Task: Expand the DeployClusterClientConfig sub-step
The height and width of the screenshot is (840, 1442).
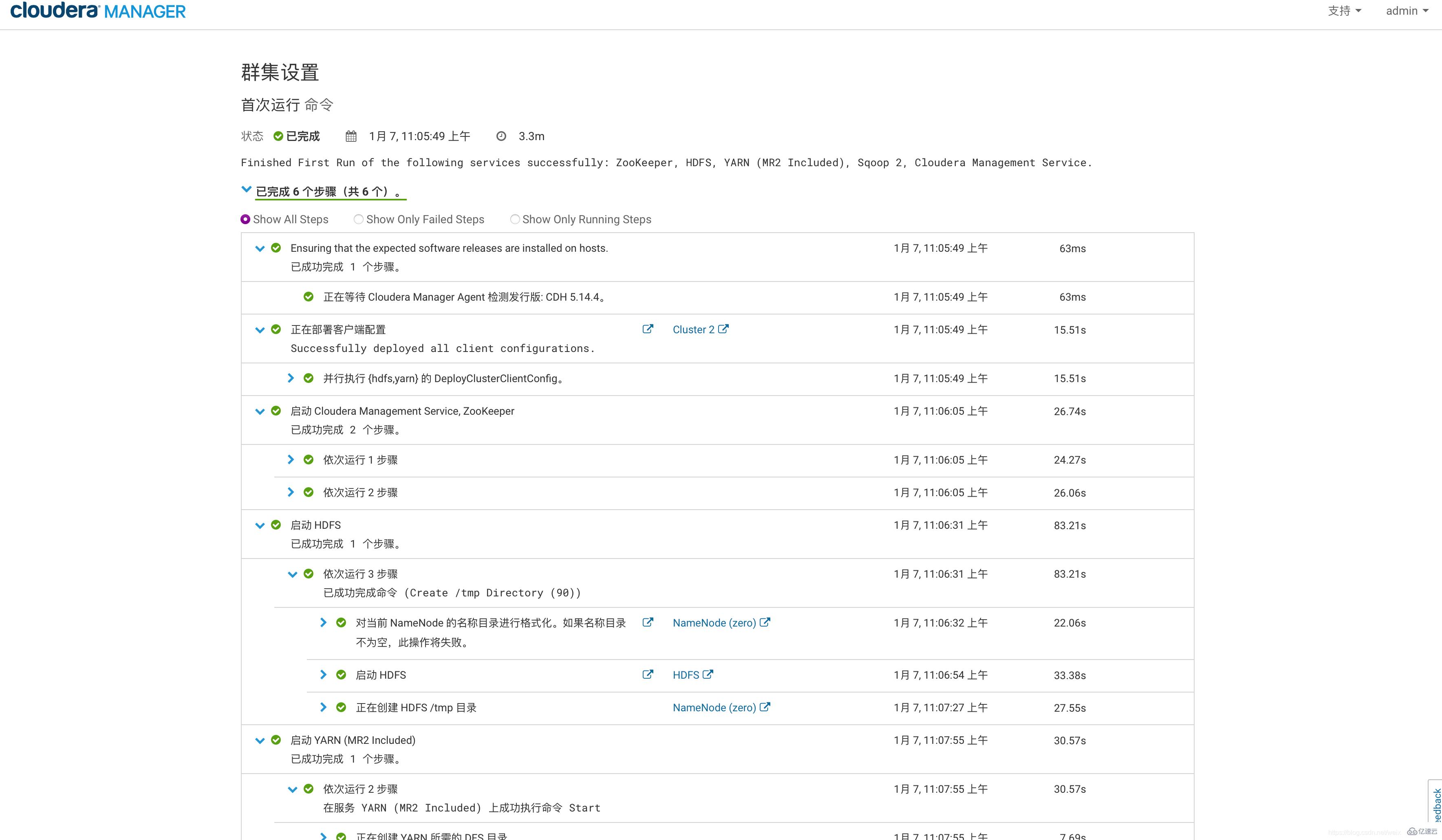Action: coord(291,378)
